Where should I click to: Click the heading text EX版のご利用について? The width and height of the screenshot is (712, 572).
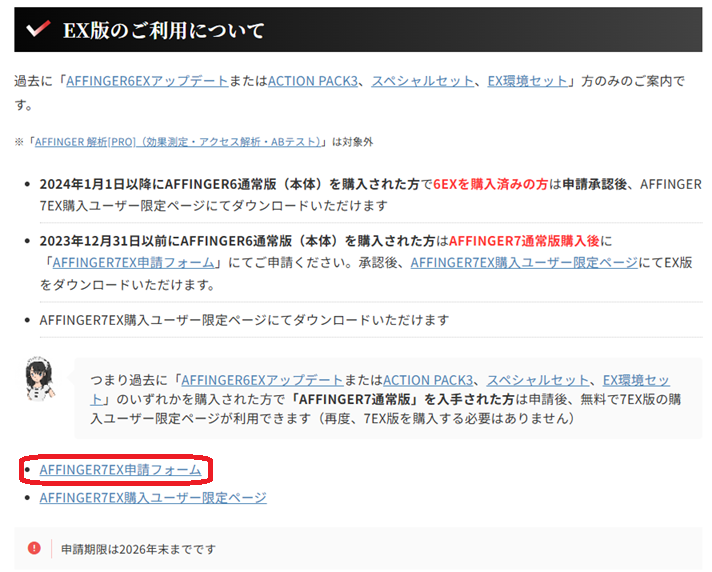point(163,30)
